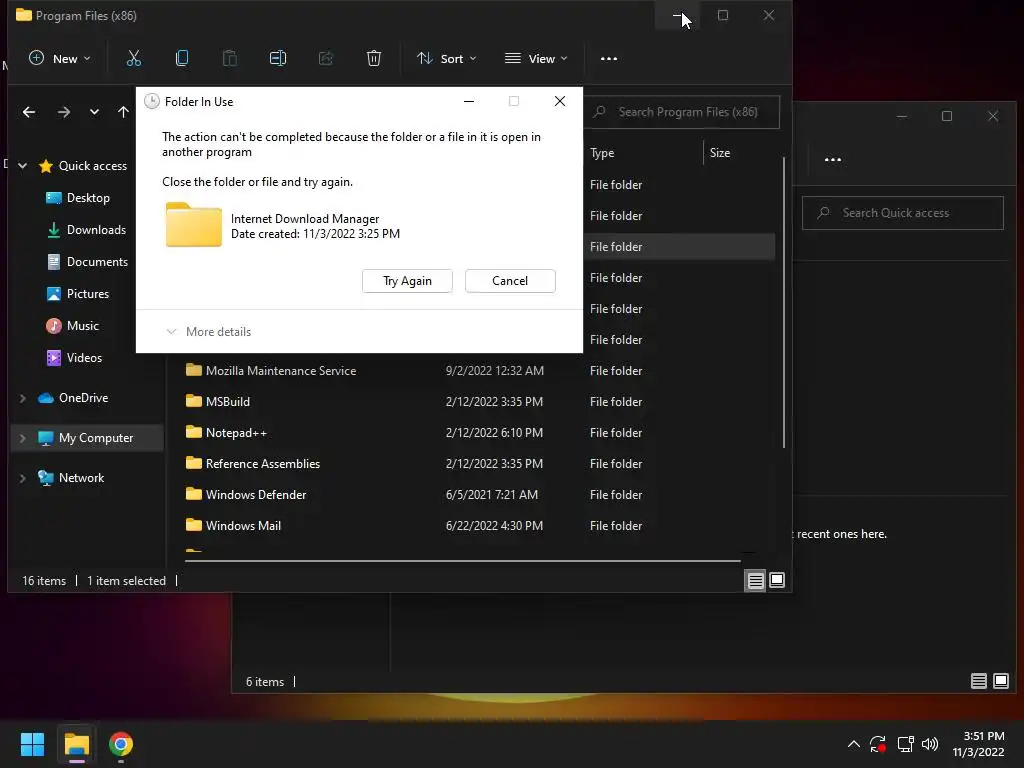The image size is (1024, 768).
Task: Switch to large icons view in back Quick access window
Action: tap(1000, 681)
